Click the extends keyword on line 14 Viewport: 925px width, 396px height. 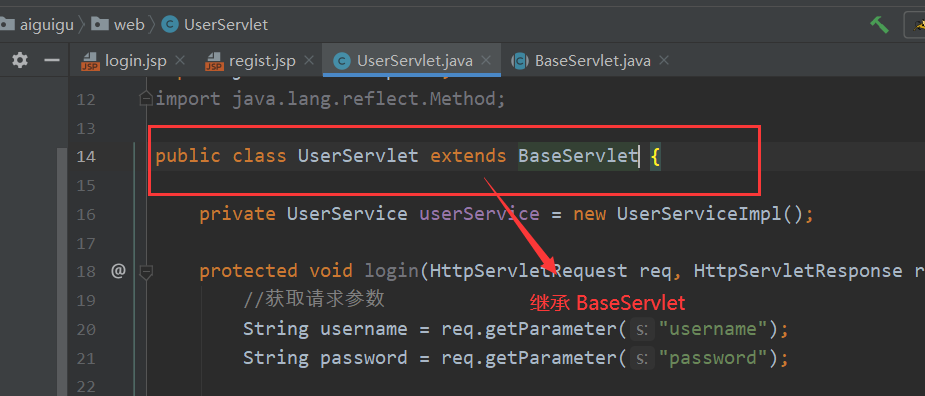(468, 156)
